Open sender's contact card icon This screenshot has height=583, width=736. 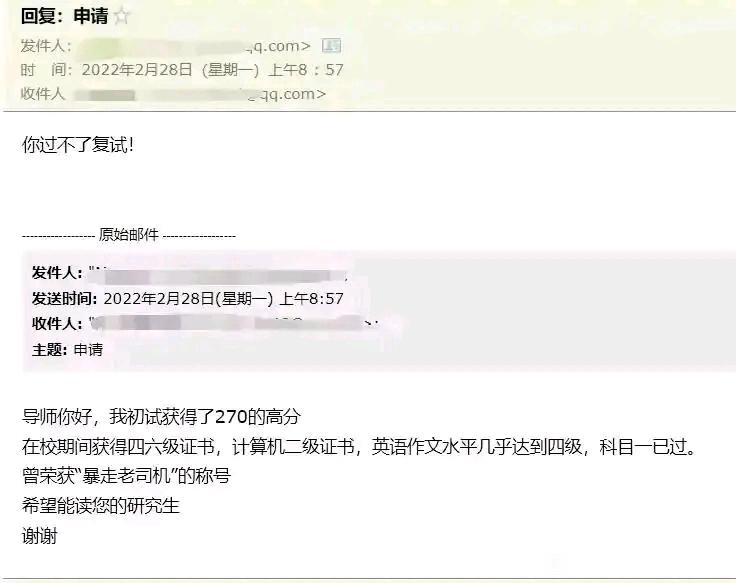tap(331, 46)
